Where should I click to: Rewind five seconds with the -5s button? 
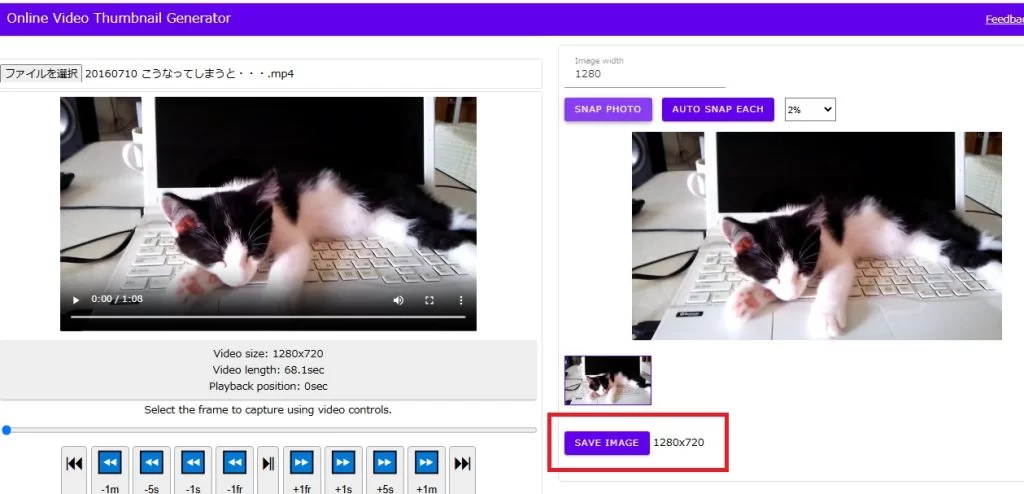pyautogui.click(x=152, y=470)
